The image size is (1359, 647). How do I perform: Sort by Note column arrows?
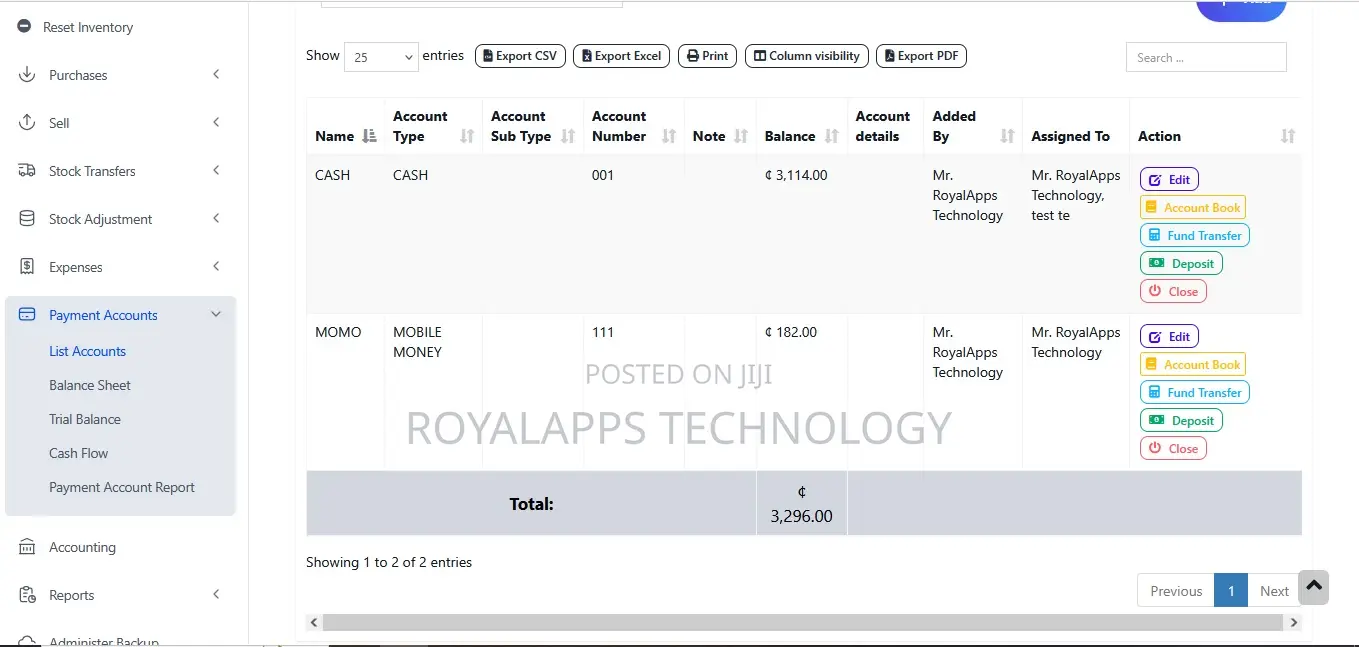tap(741, 136)
